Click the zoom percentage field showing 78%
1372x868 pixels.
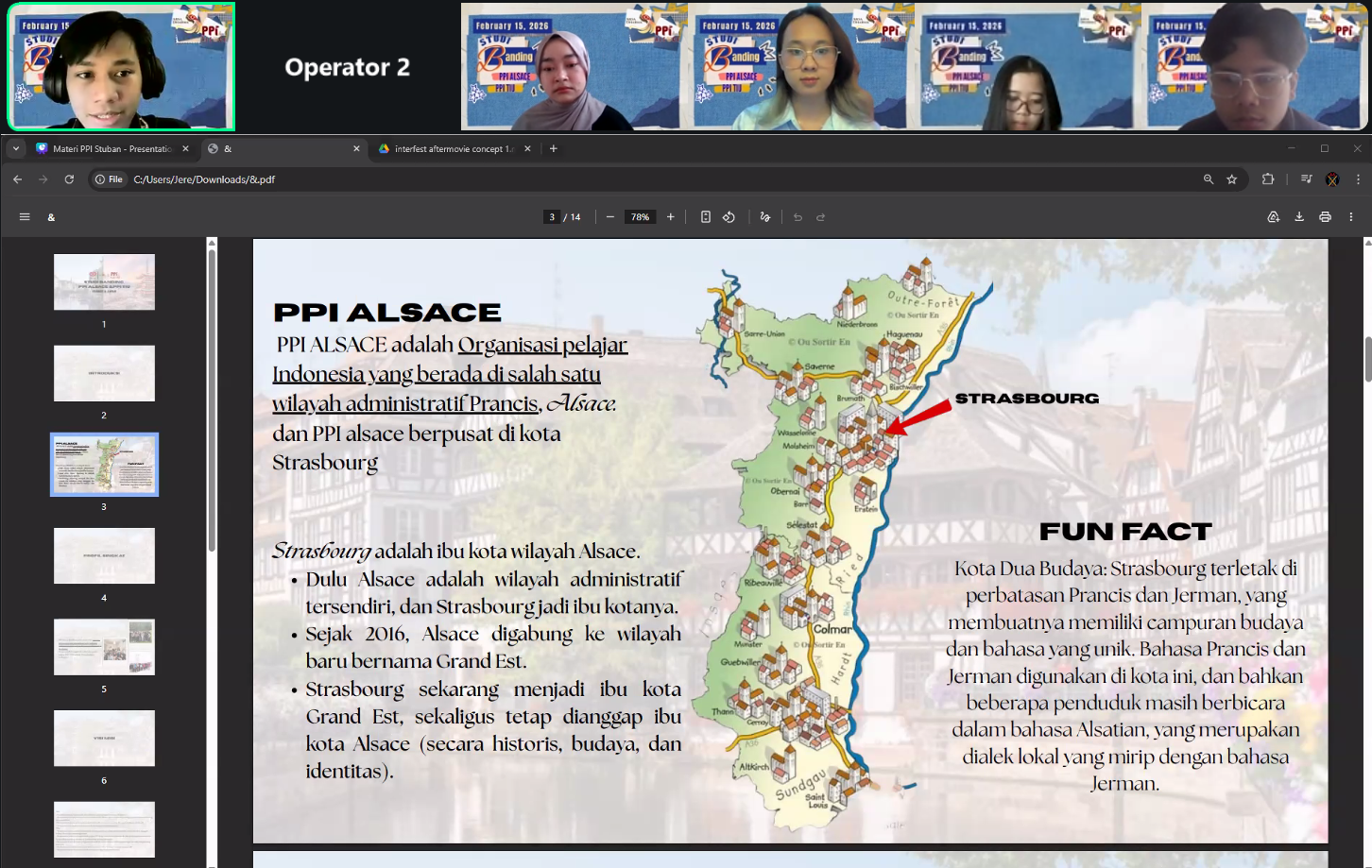point(640,217)
